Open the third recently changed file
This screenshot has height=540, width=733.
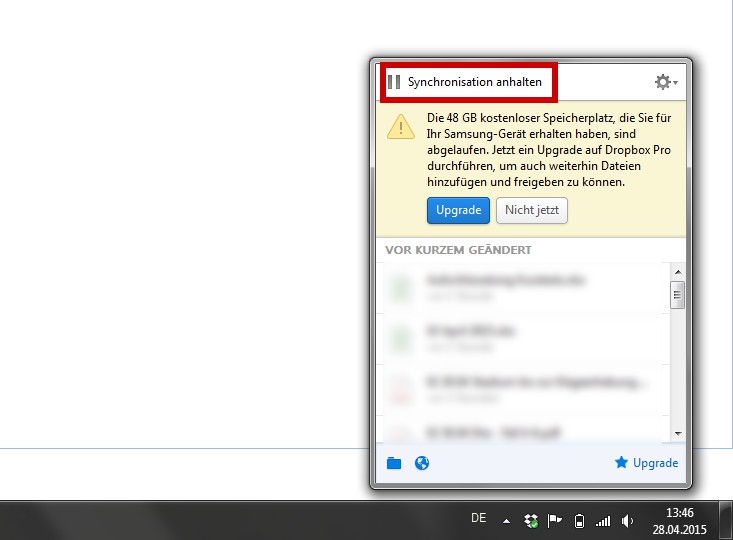tap(520, 388)
